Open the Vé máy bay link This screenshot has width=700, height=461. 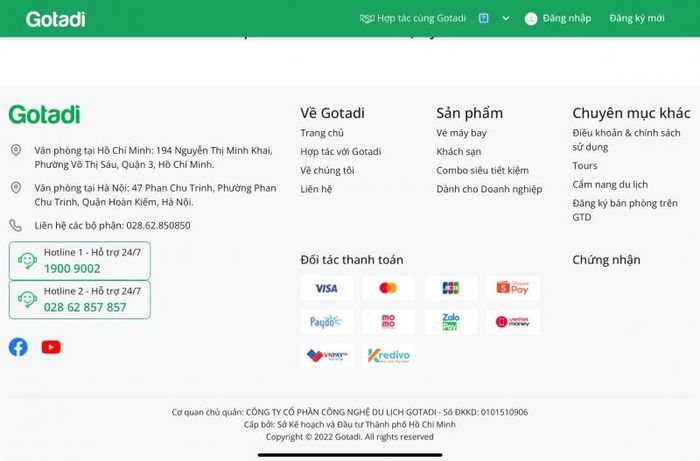pyautogui.click(x=461, y=133)
